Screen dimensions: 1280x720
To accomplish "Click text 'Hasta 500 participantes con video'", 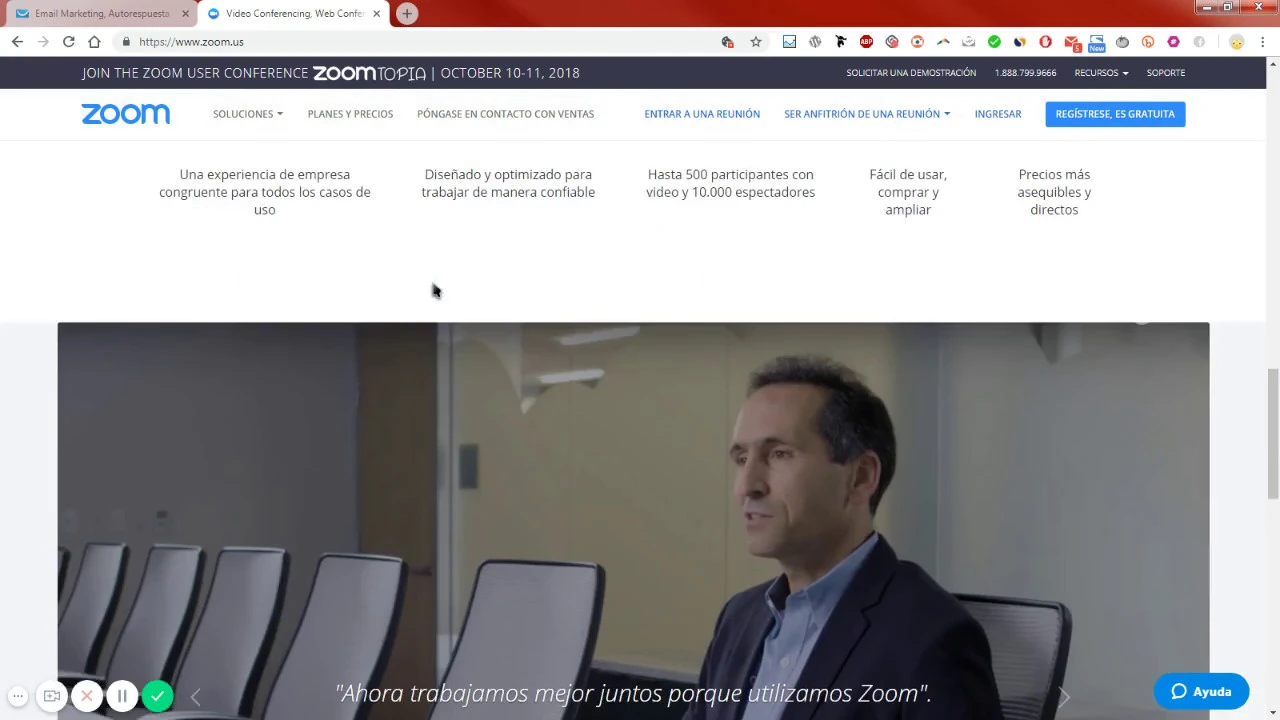I will 730,183.
